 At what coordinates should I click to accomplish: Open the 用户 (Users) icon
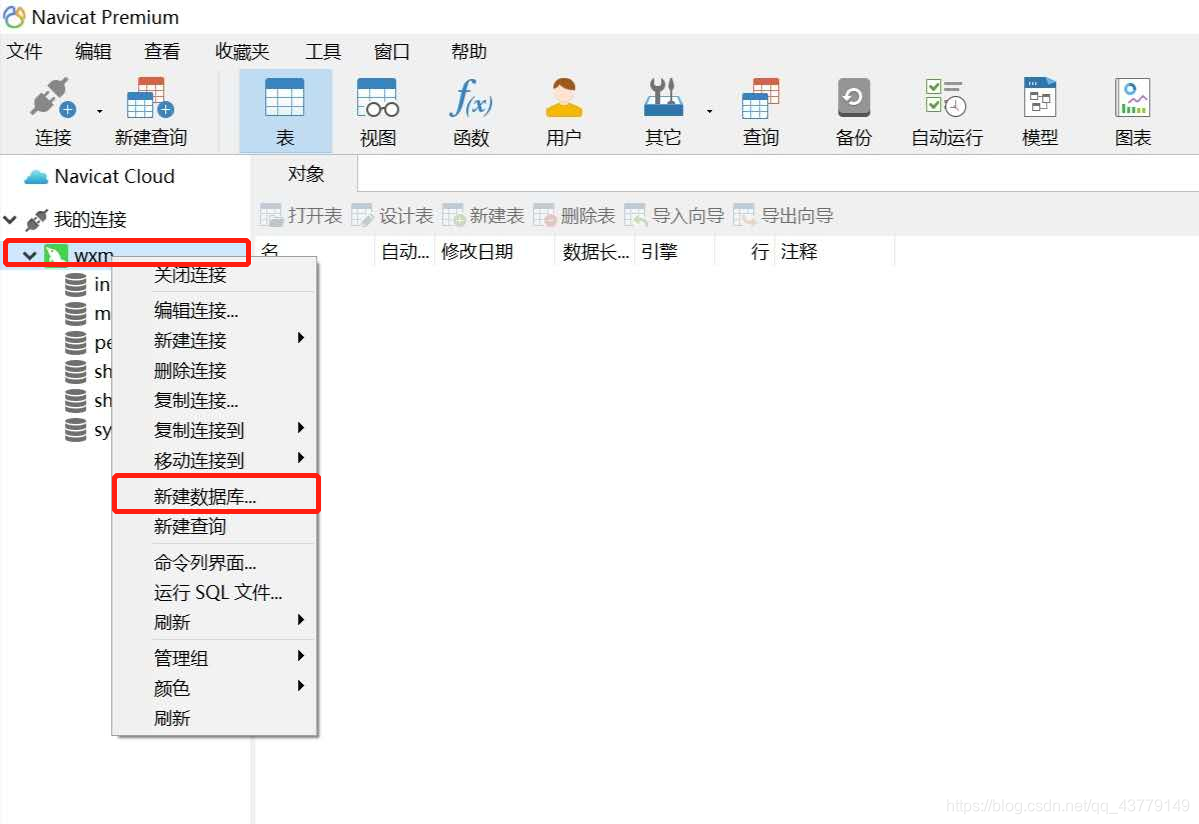(563, 108)
